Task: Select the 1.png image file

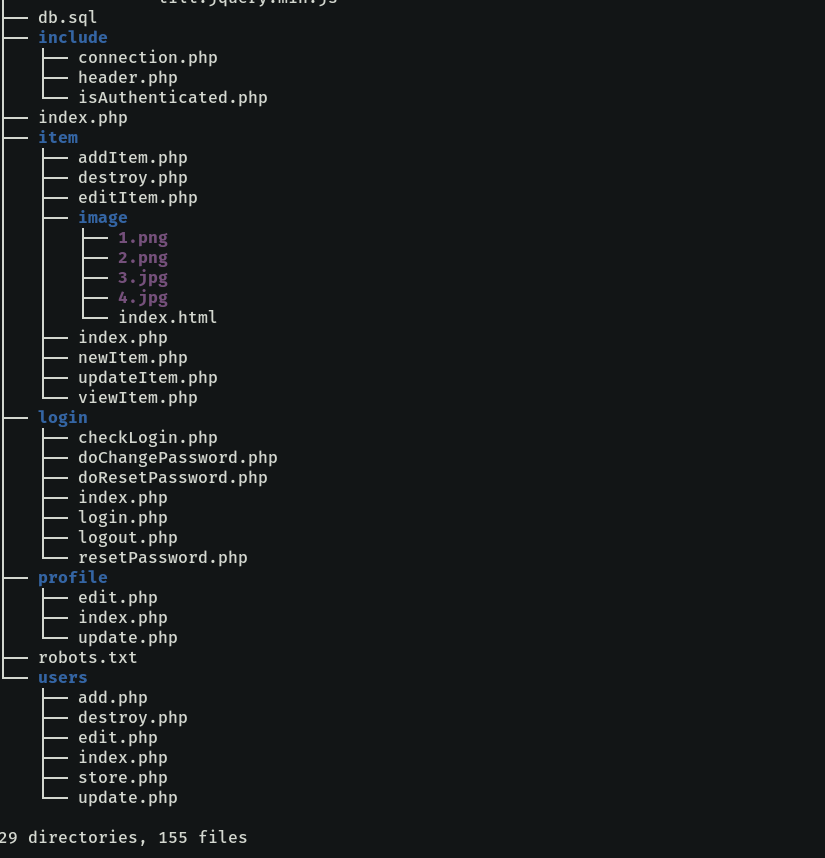Action: [143, 238]
